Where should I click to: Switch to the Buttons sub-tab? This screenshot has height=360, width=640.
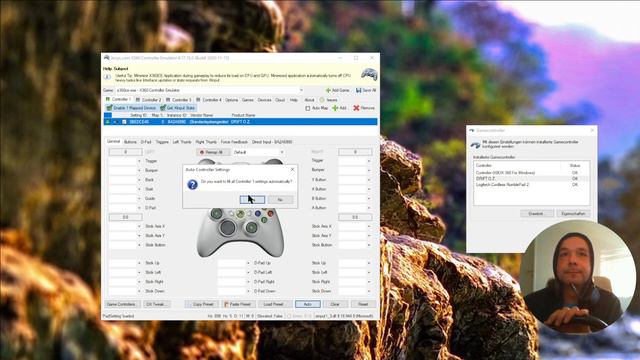coord(130,142)
